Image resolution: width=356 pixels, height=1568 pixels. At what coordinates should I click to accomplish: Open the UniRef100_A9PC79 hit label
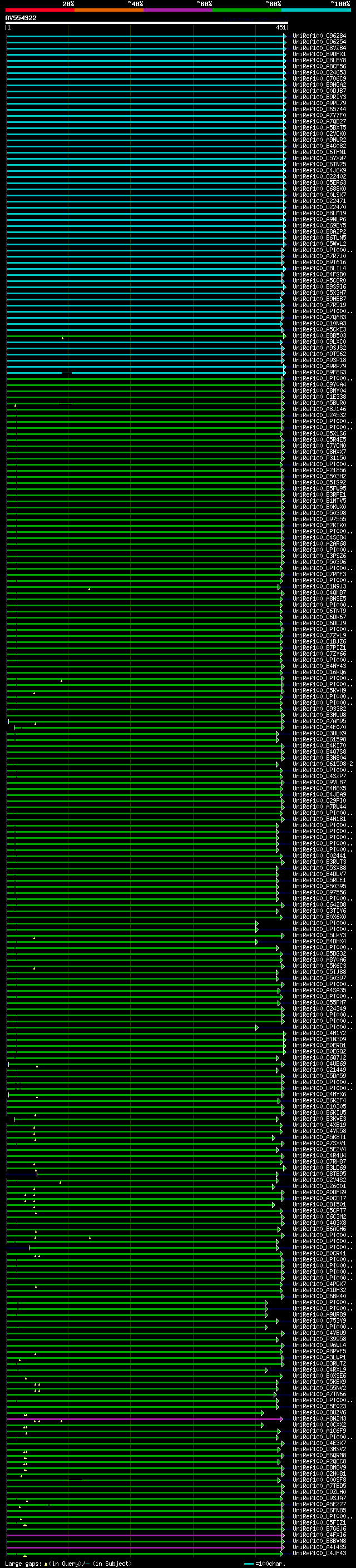[x=319, y=103]
